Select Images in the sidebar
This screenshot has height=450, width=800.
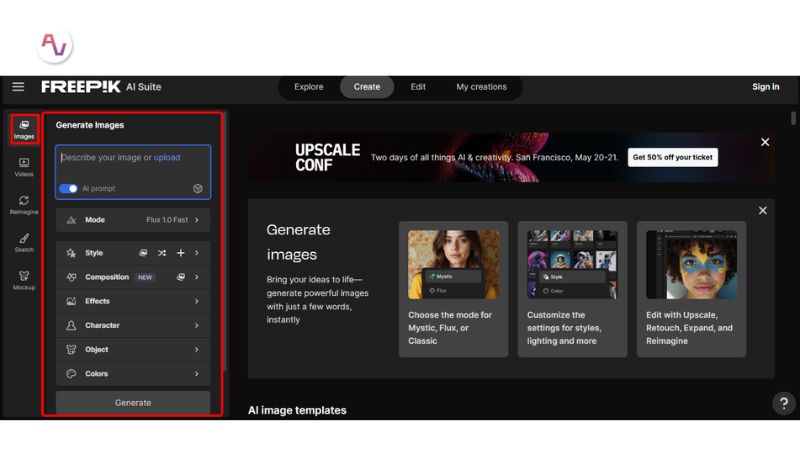tap(24, 130)
